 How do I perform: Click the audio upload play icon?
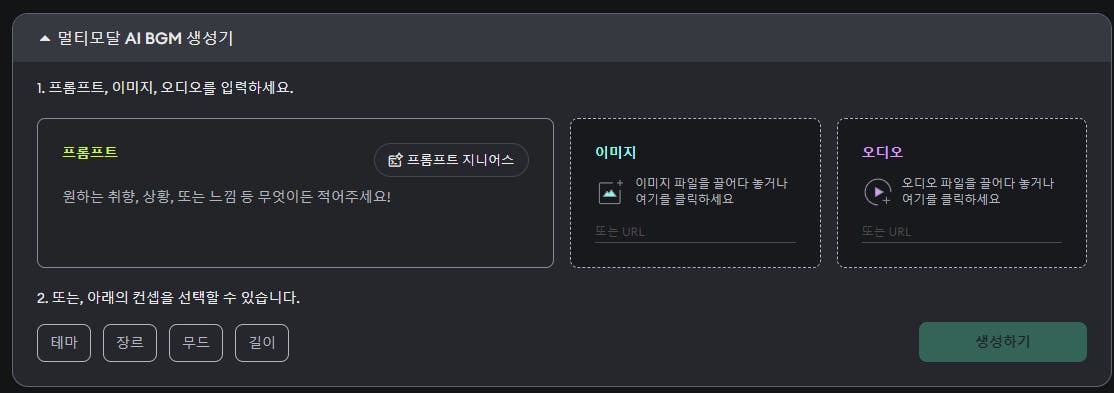(877, 192)
